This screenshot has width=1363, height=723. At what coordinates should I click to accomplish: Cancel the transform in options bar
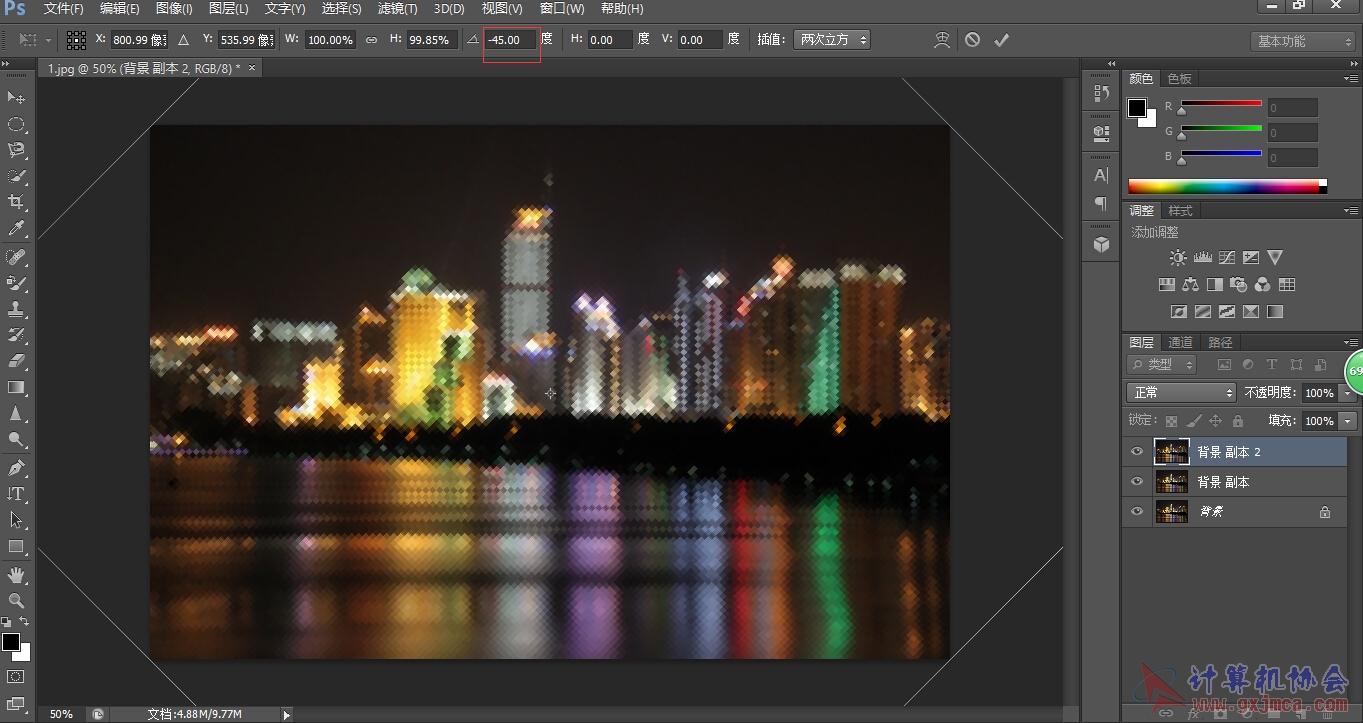(x=972, y=40)
